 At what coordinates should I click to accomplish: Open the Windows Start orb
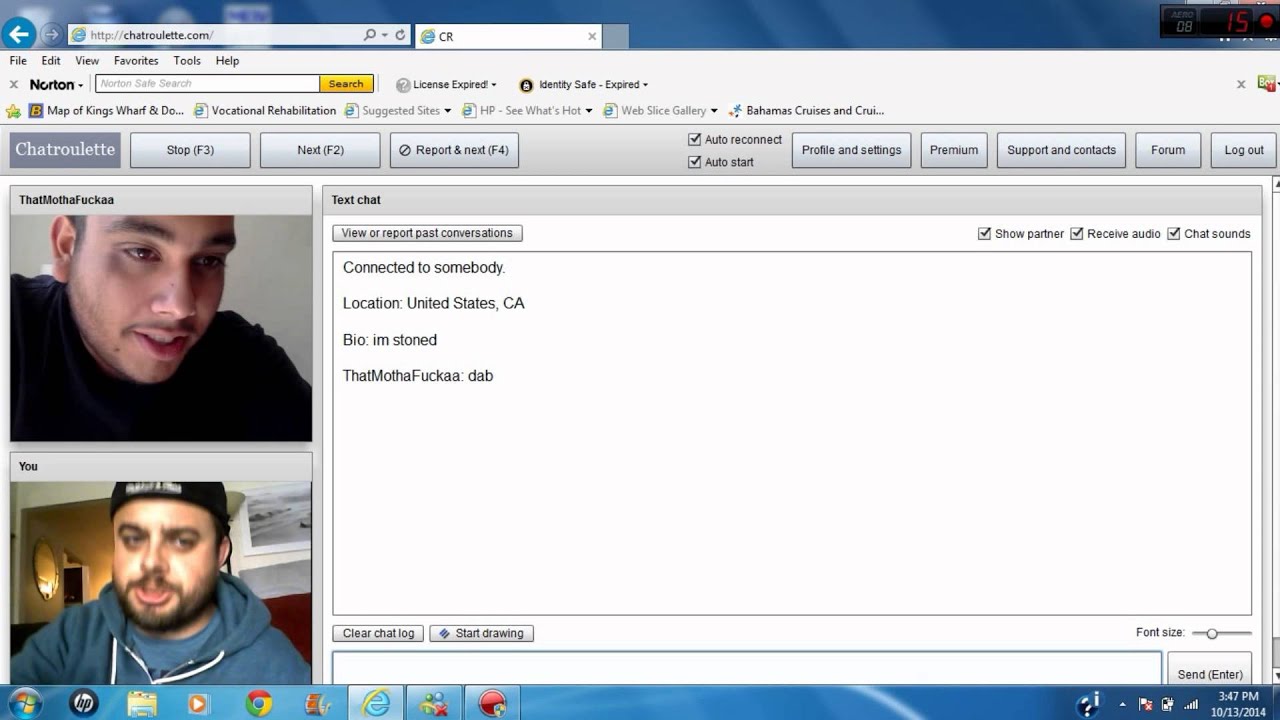click(25, 703)
